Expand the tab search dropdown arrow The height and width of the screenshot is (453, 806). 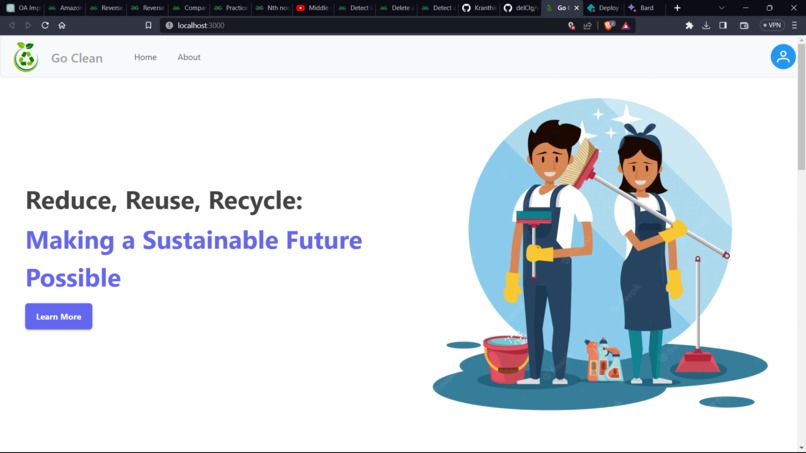tap(721, 8)
